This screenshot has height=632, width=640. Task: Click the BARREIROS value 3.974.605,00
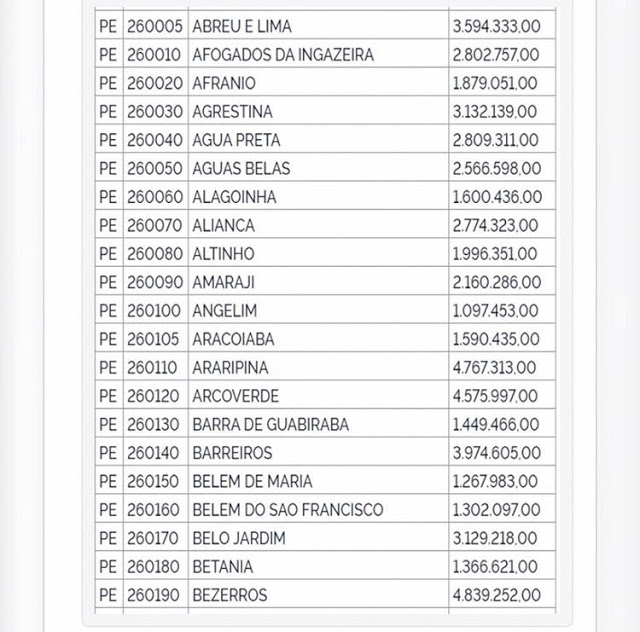495,453
